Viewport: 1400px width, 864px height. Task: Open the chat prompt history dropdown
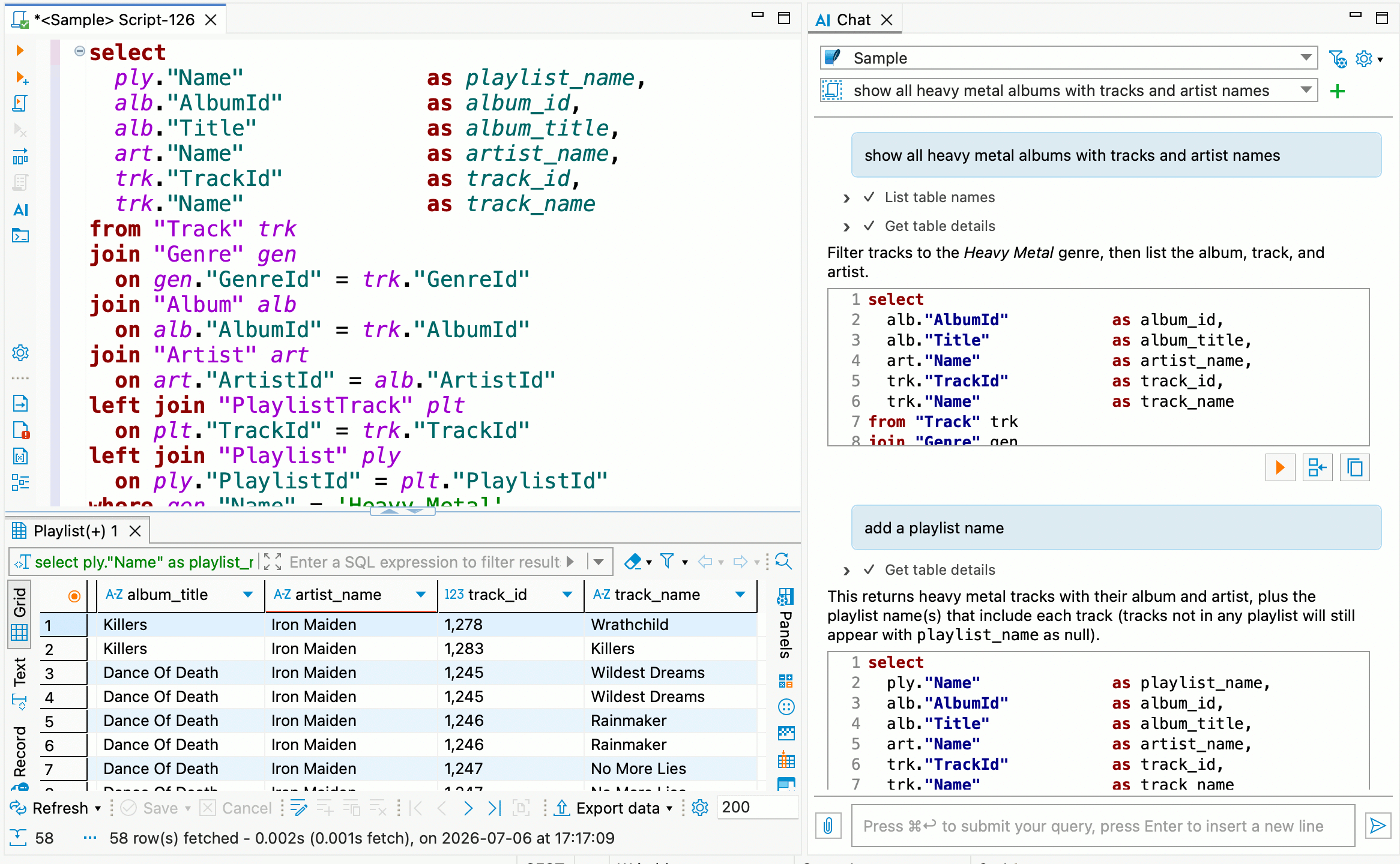pyautogui.click(x=1306, y=90)
